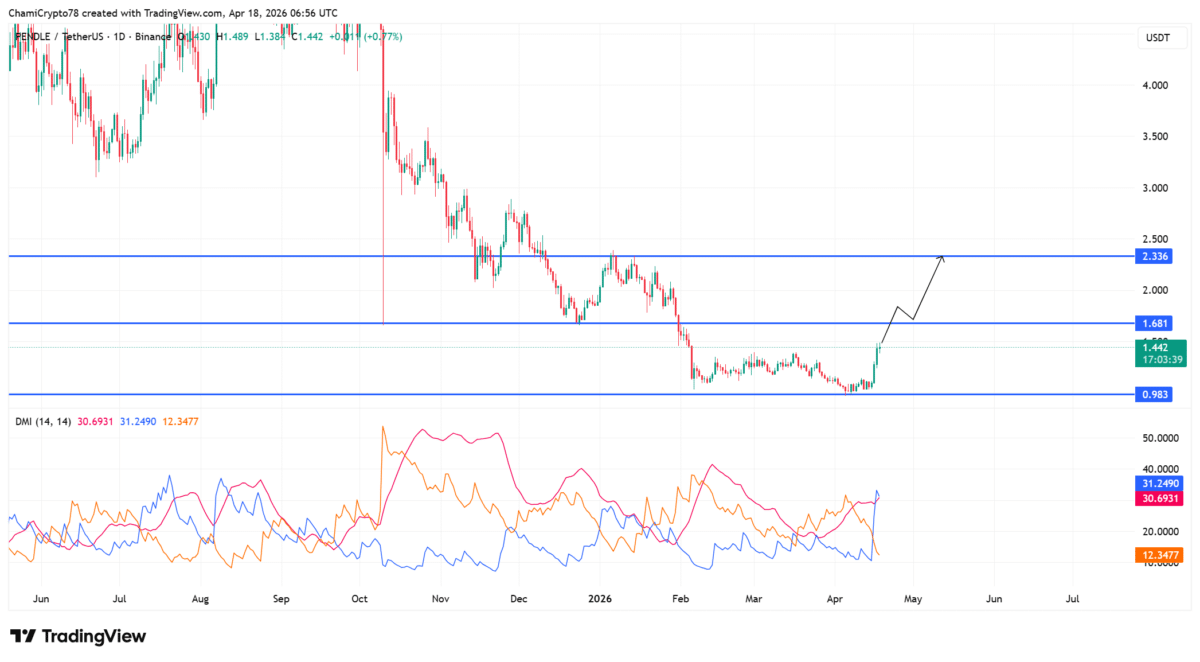Image resolution: width=1200 pixels, height=662 pixels.
Task: Click the red 30.6931 DMI axis label
Action: [x=1160, y=497]
